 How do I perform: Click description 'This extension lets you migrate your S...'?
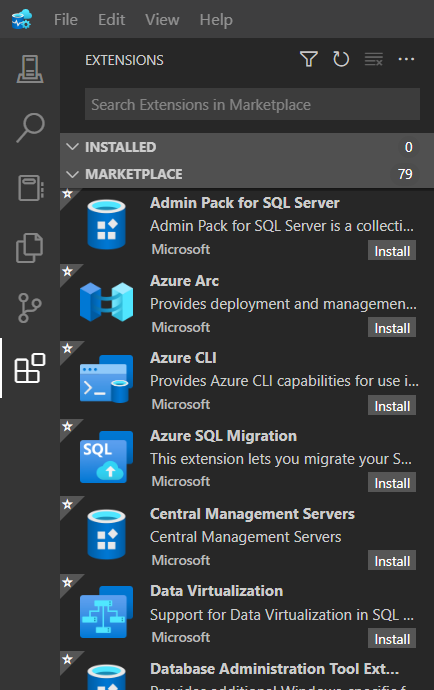coord(281,459)
